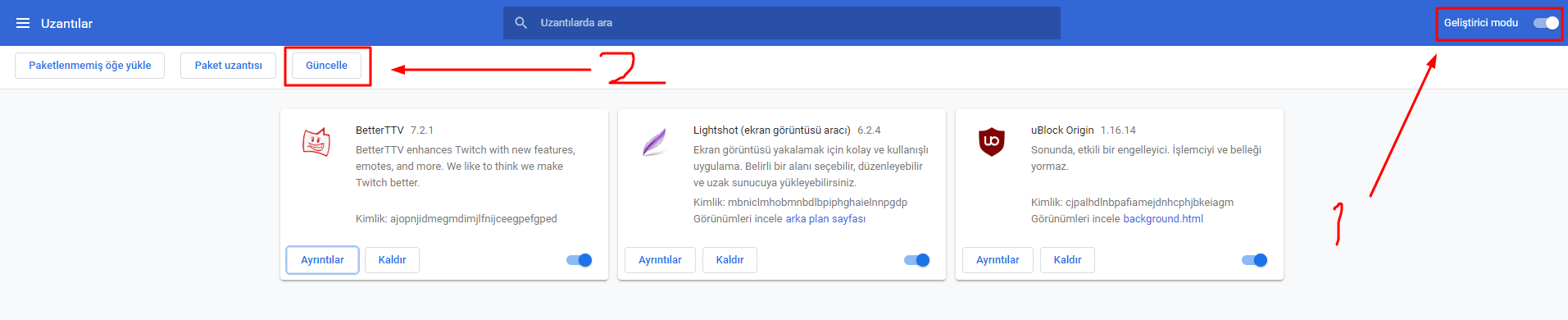Click the Güncelle button
The image size is (1568, 320).
coord(326,66)
